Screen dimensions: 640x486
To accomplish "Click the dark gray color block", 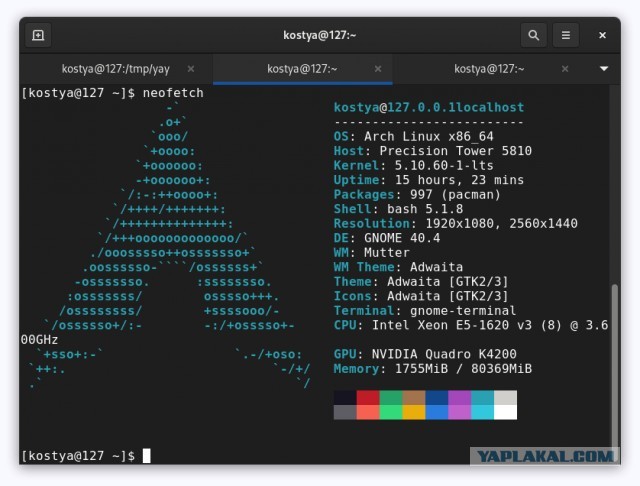I will [345, 412].
